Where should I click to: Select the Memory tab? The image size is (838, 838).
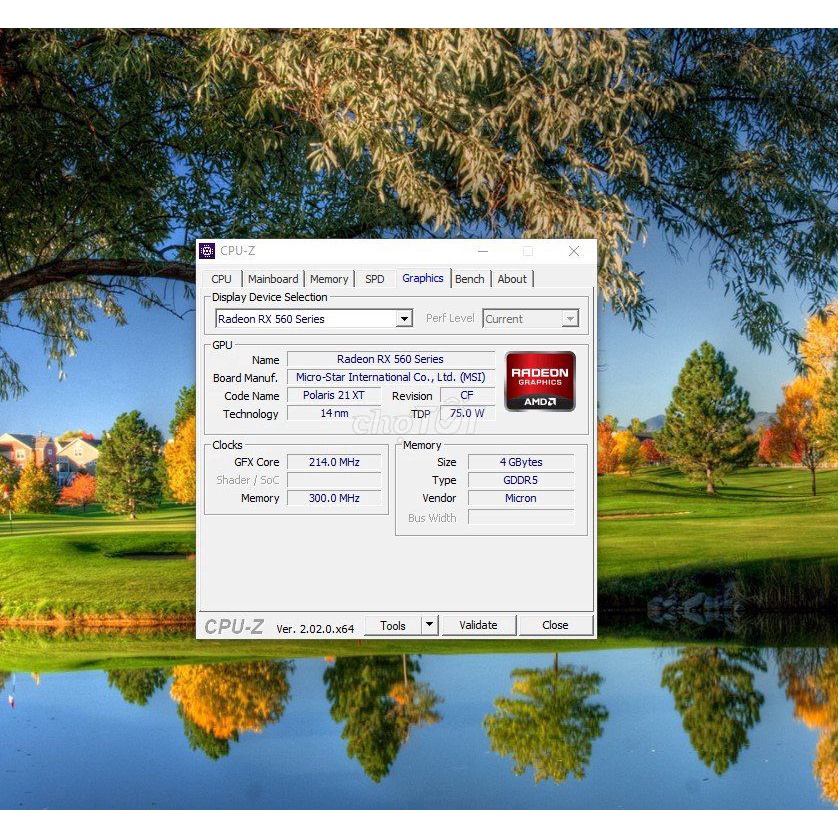tap(329, 279)
